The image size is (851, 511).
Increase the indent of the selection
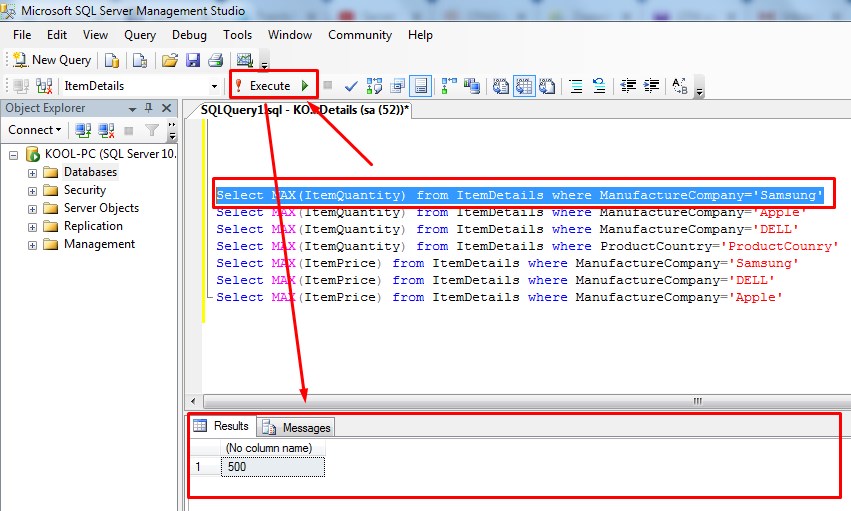(651, 86)
